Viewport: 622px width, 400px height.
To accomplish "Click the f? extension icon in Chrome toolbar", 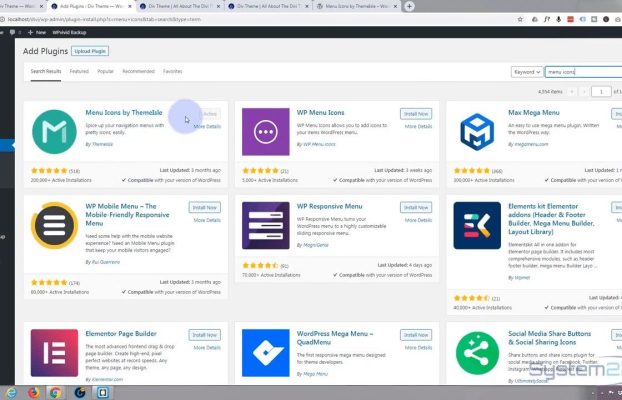I will (547, 19).
